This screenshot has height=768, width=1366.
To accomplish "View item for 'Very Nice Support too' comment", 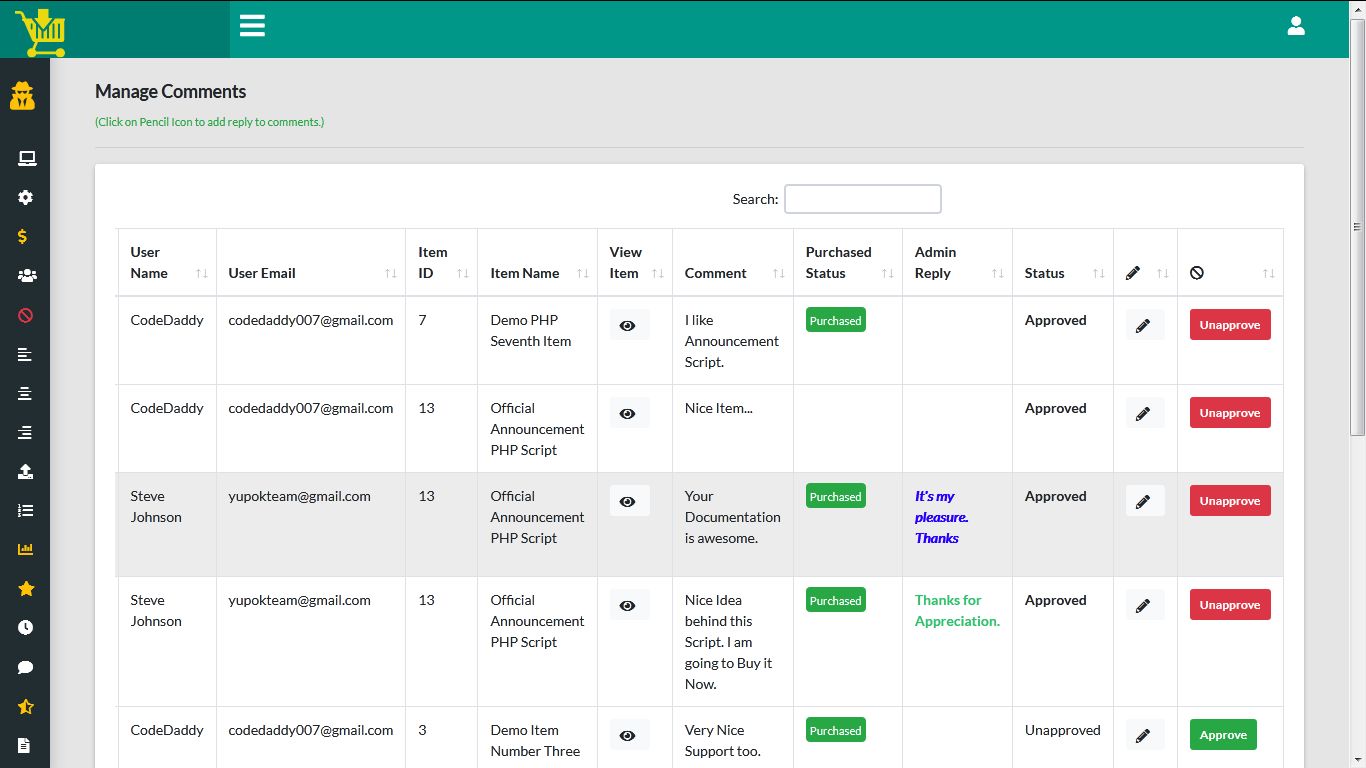I will (628, 736).
